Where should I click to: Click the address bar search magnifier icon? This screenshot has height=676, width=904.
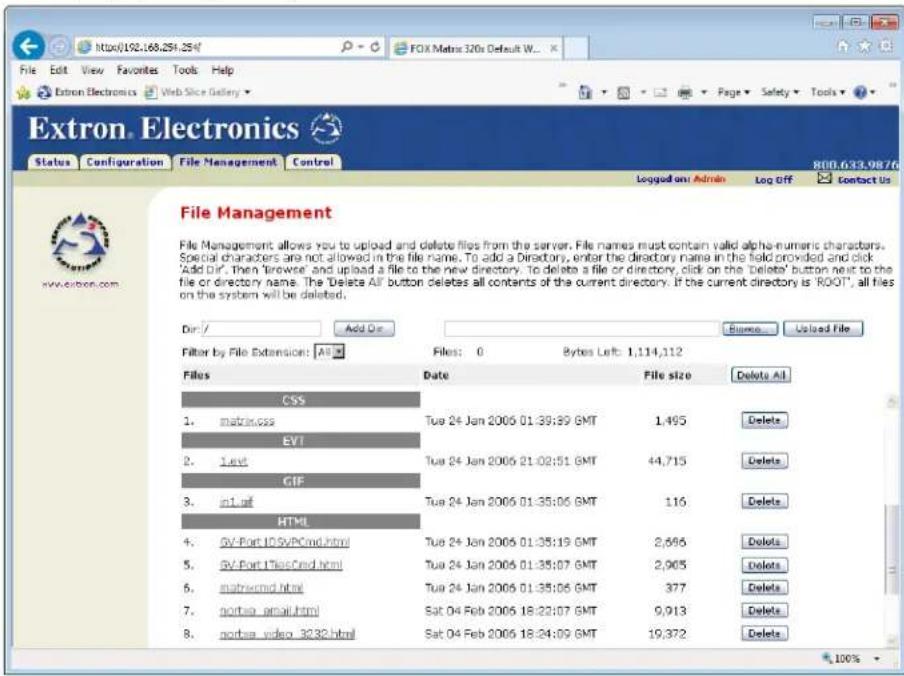(346, 47)
